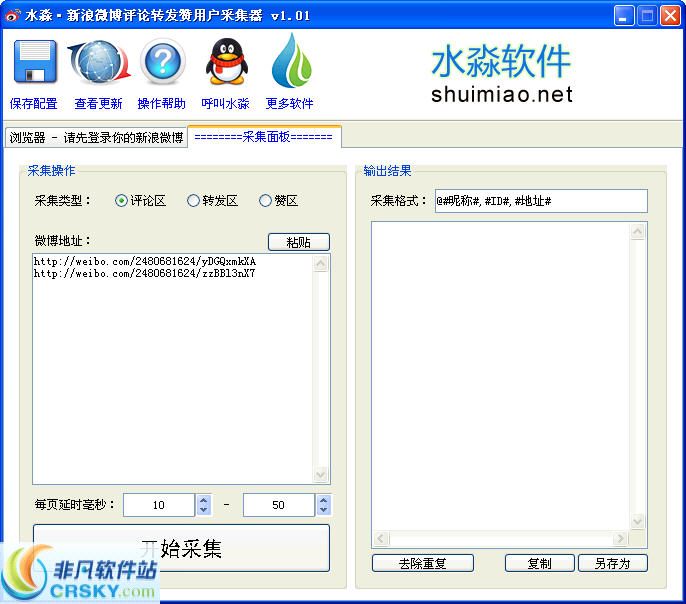Click the 复制 copy button
Screen dimensions: 686x604
pos(539,563)
